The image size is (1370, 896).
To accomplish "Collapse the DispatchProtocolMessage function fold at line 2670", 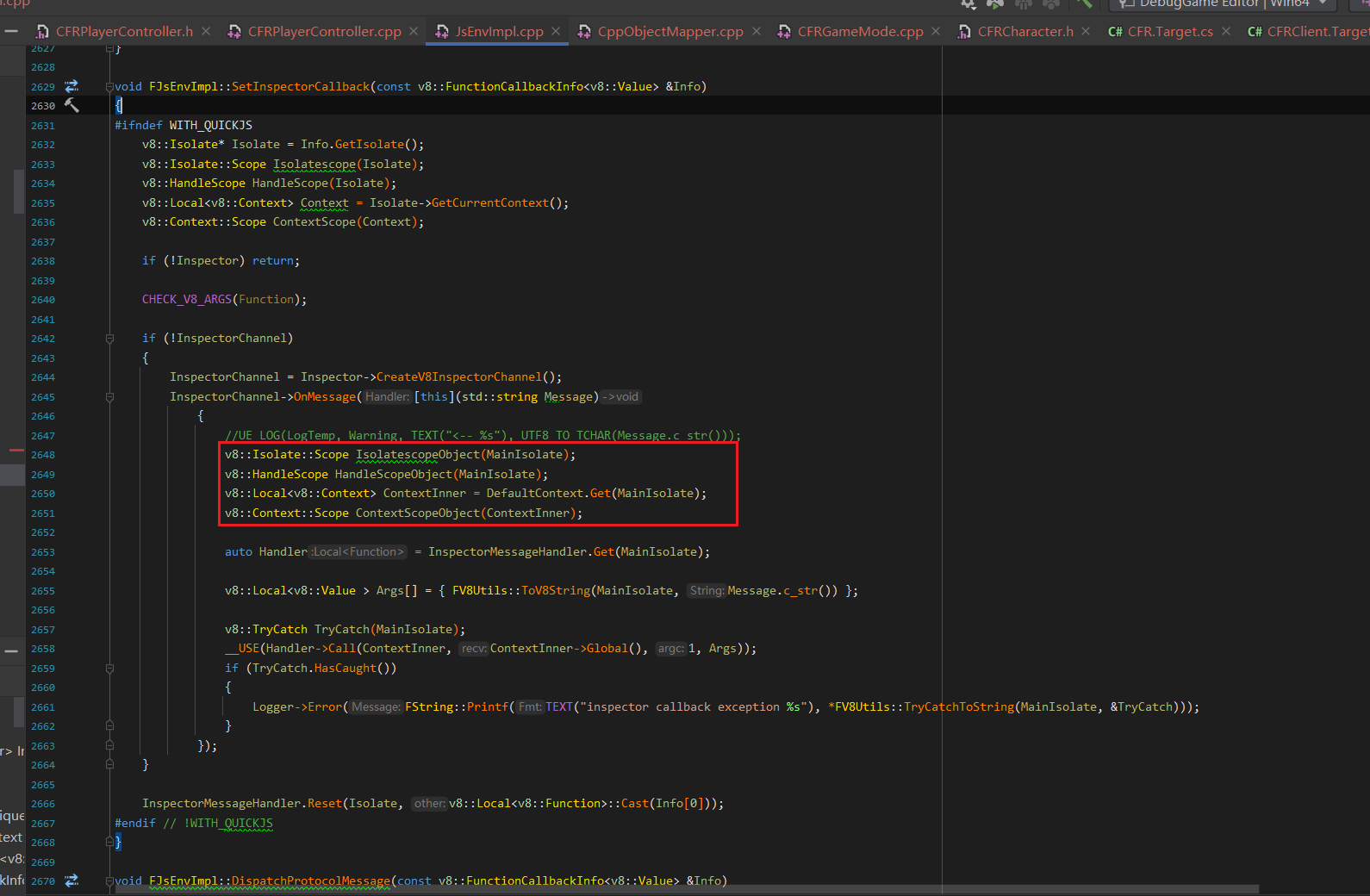I will 109,880.
